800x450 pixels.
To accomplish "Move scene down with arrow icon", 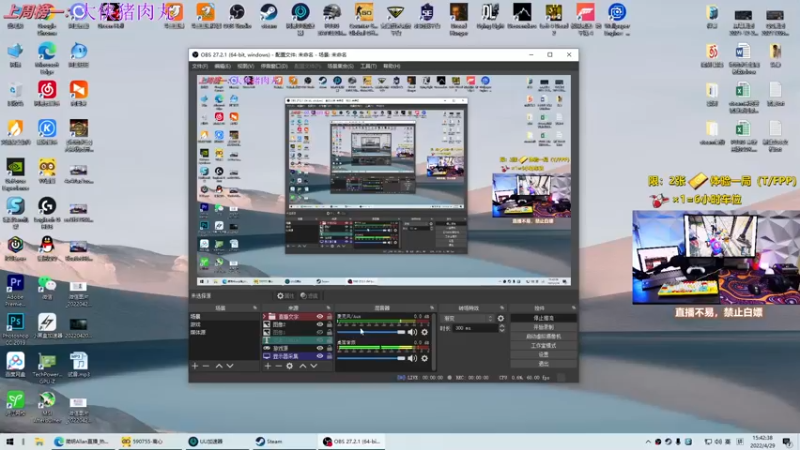I will [230, 366].
